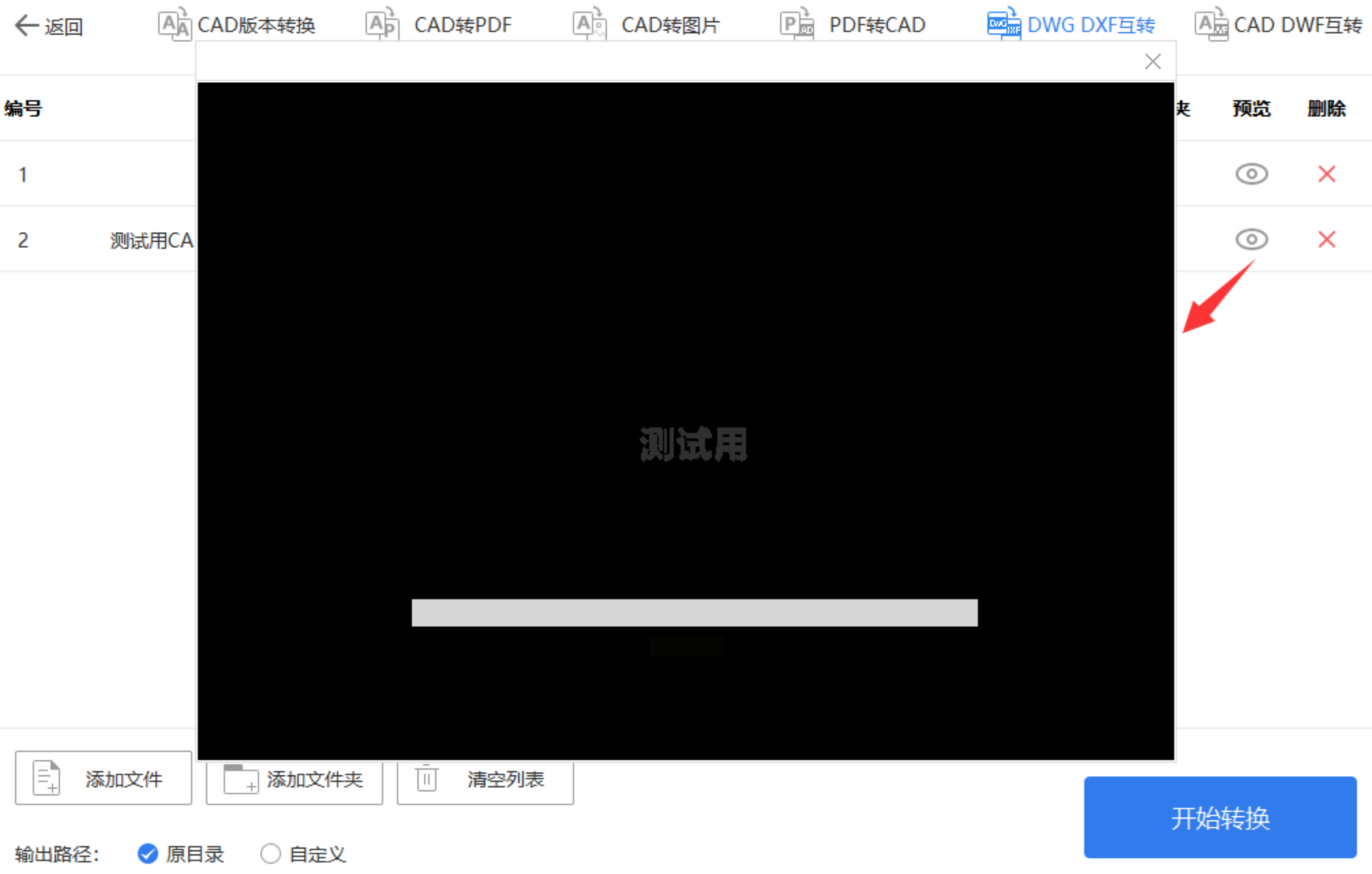Click the eye preview icon for row 2
Screen dimensions: 1372x874
click(1251, 240)
